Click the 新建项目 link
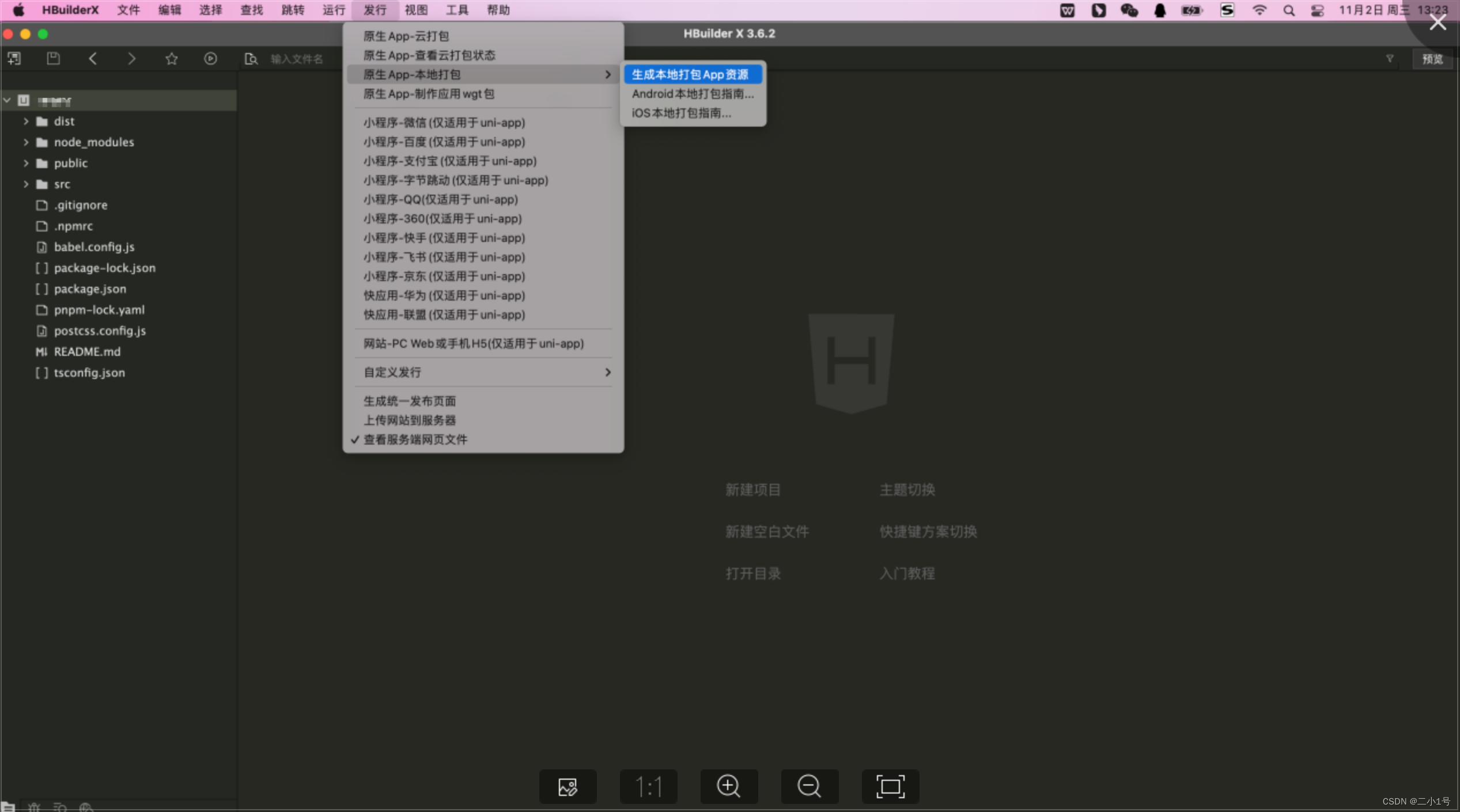Viewport: 1460px width, 812px height. point(752,490)
